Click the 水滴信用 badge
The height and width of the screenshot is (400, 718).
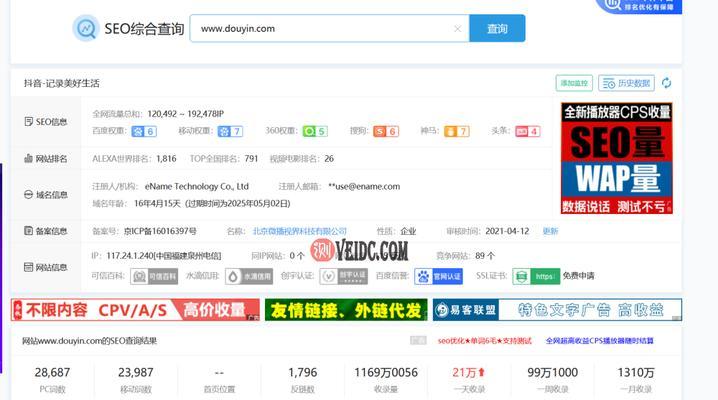pos(249,276)
